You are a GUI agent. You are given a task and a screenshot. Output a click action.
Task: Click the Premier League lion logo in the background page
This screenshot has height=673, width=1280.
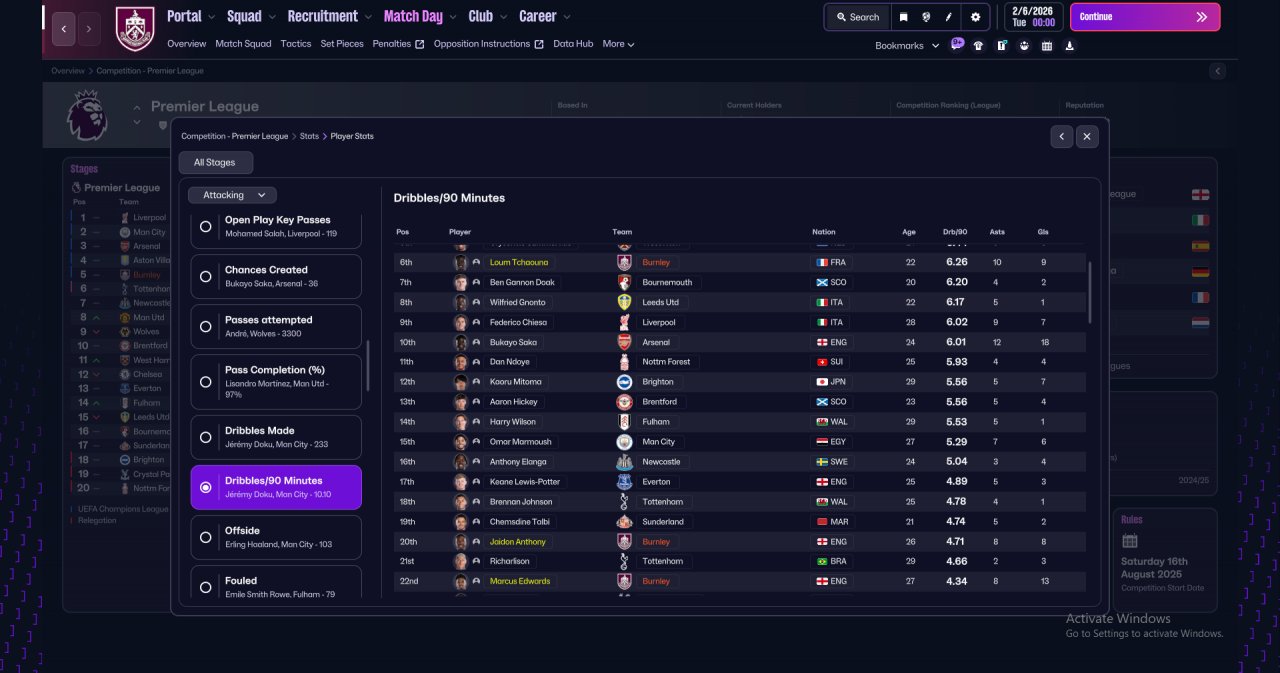click(x=87, y=115)
